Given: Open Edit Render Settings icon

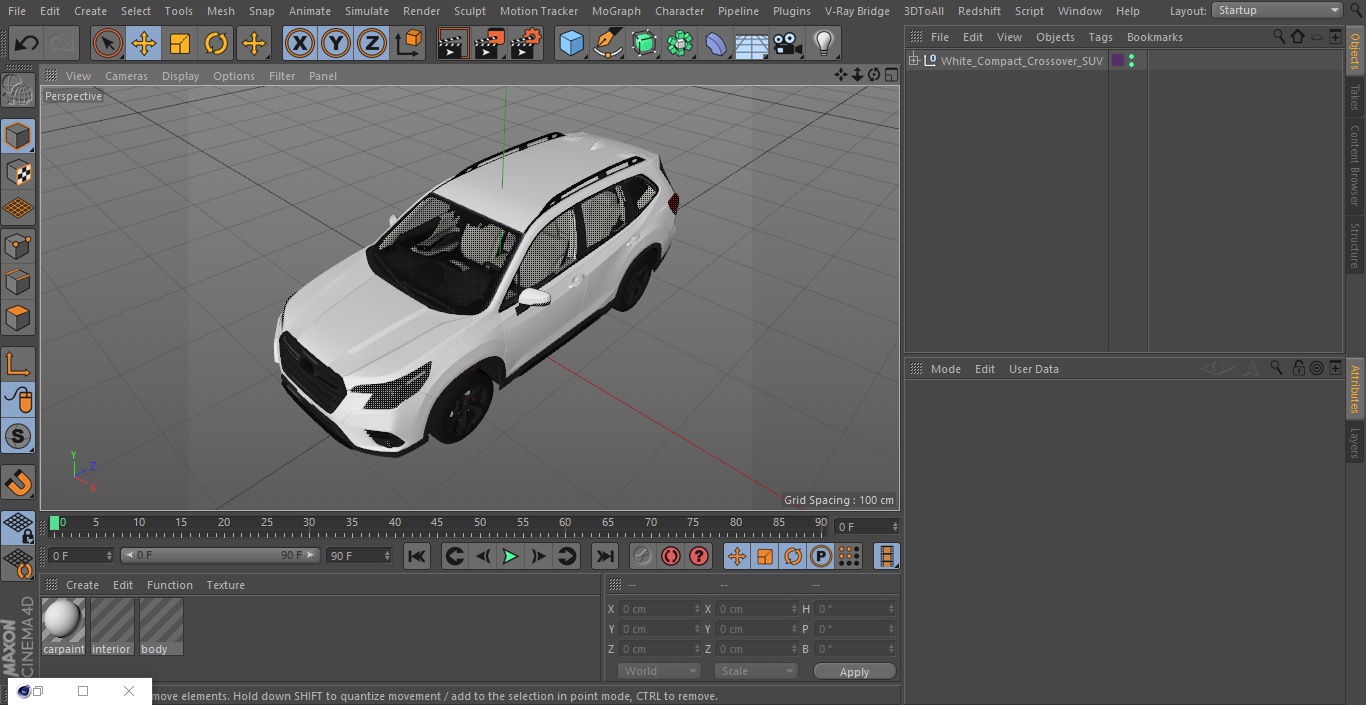Looking at the screenshot, I should (x=526, y=43).
